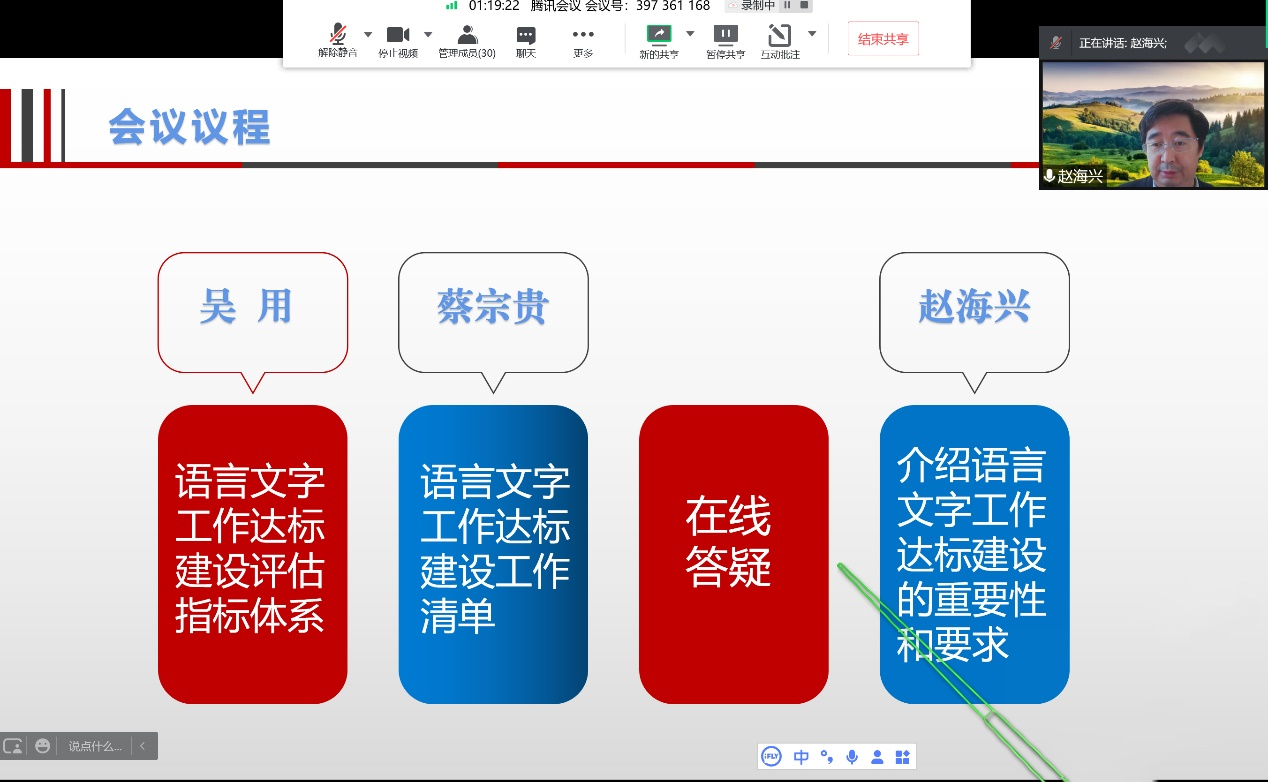
Task: Open 互动批注 annotation tool
Action: click(x=780, y=40)
